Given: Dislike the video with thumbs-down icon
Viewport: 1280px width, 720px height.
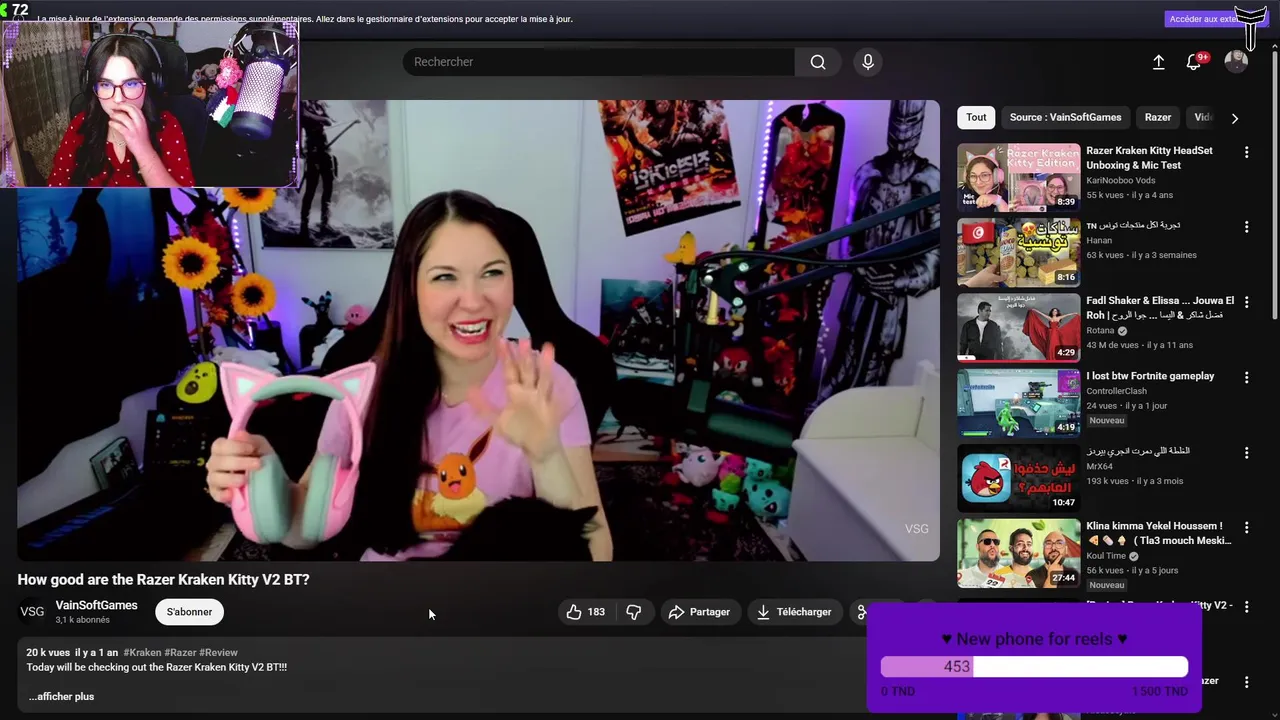Looking at the screenshot, I should coord(634,612).
